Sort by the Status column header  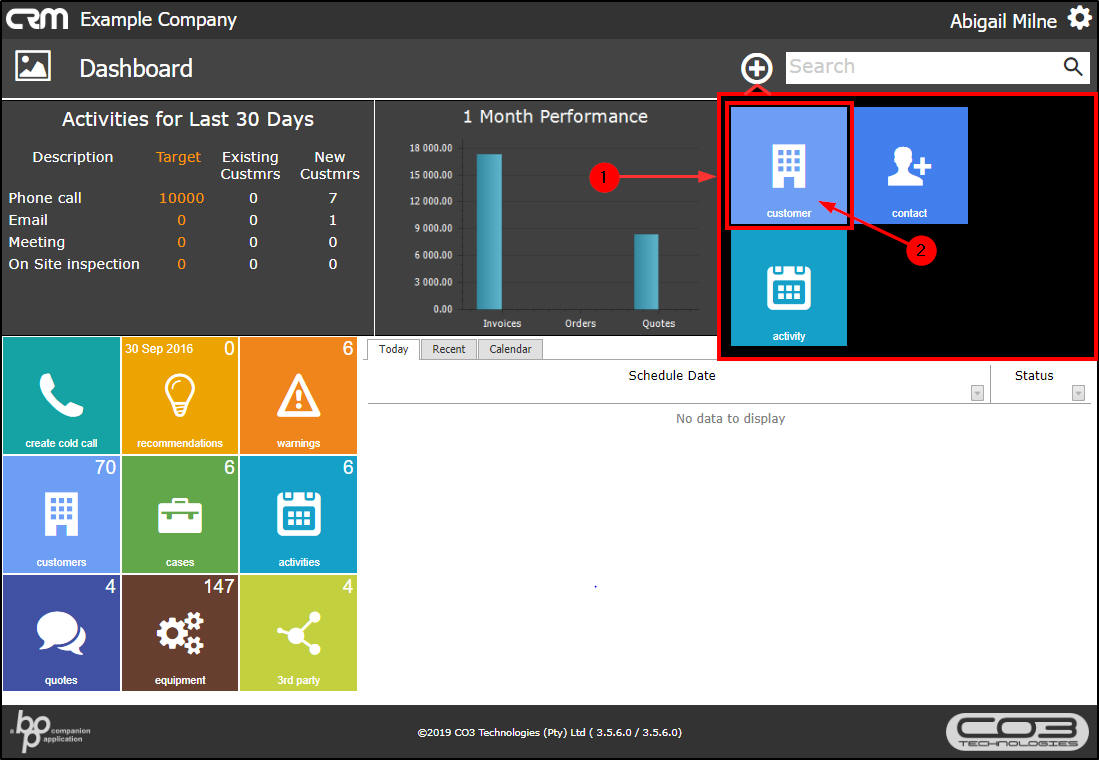[x=1034, y=376]
